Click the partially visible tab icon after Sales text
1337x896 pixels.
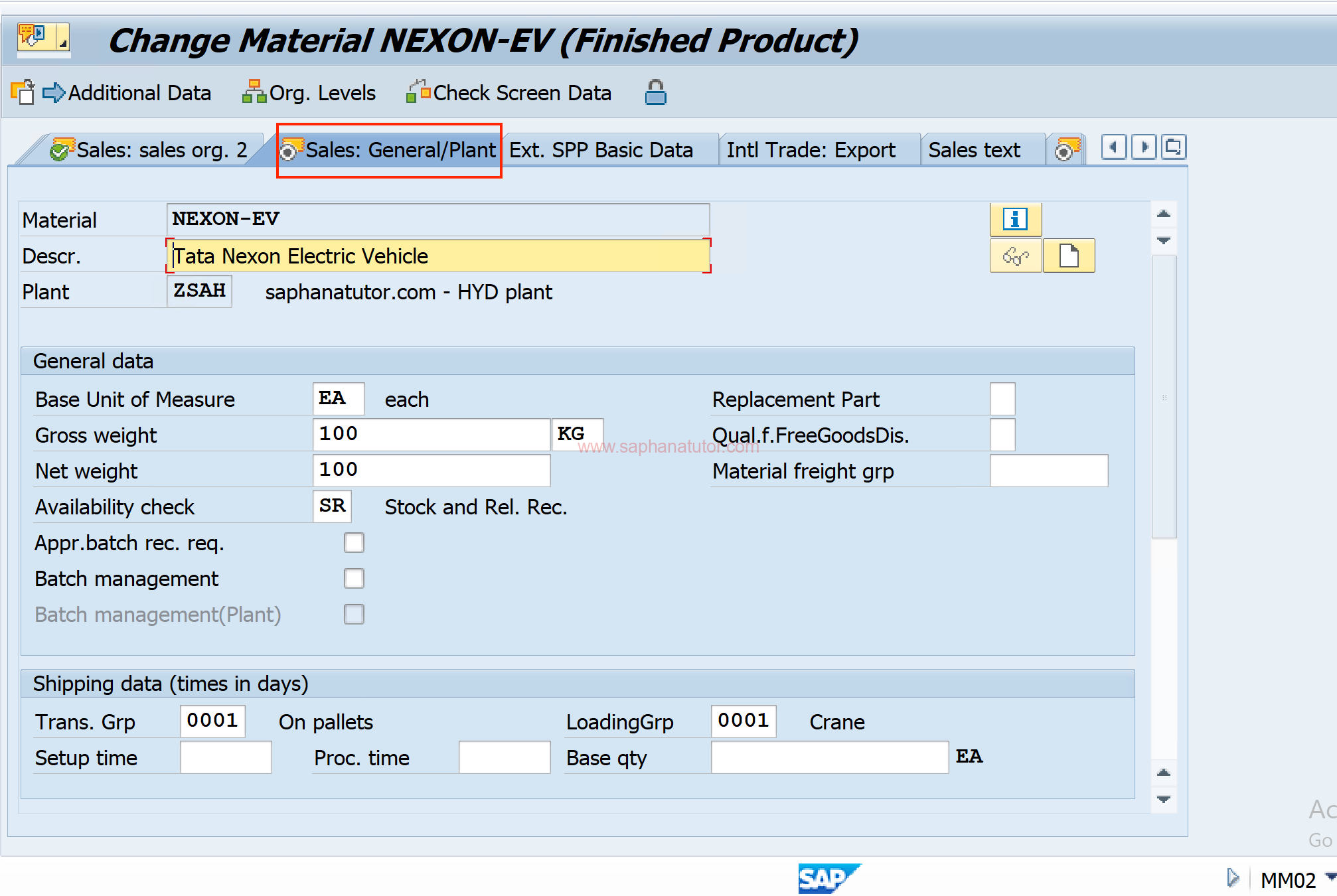(x=1066, y=149)
